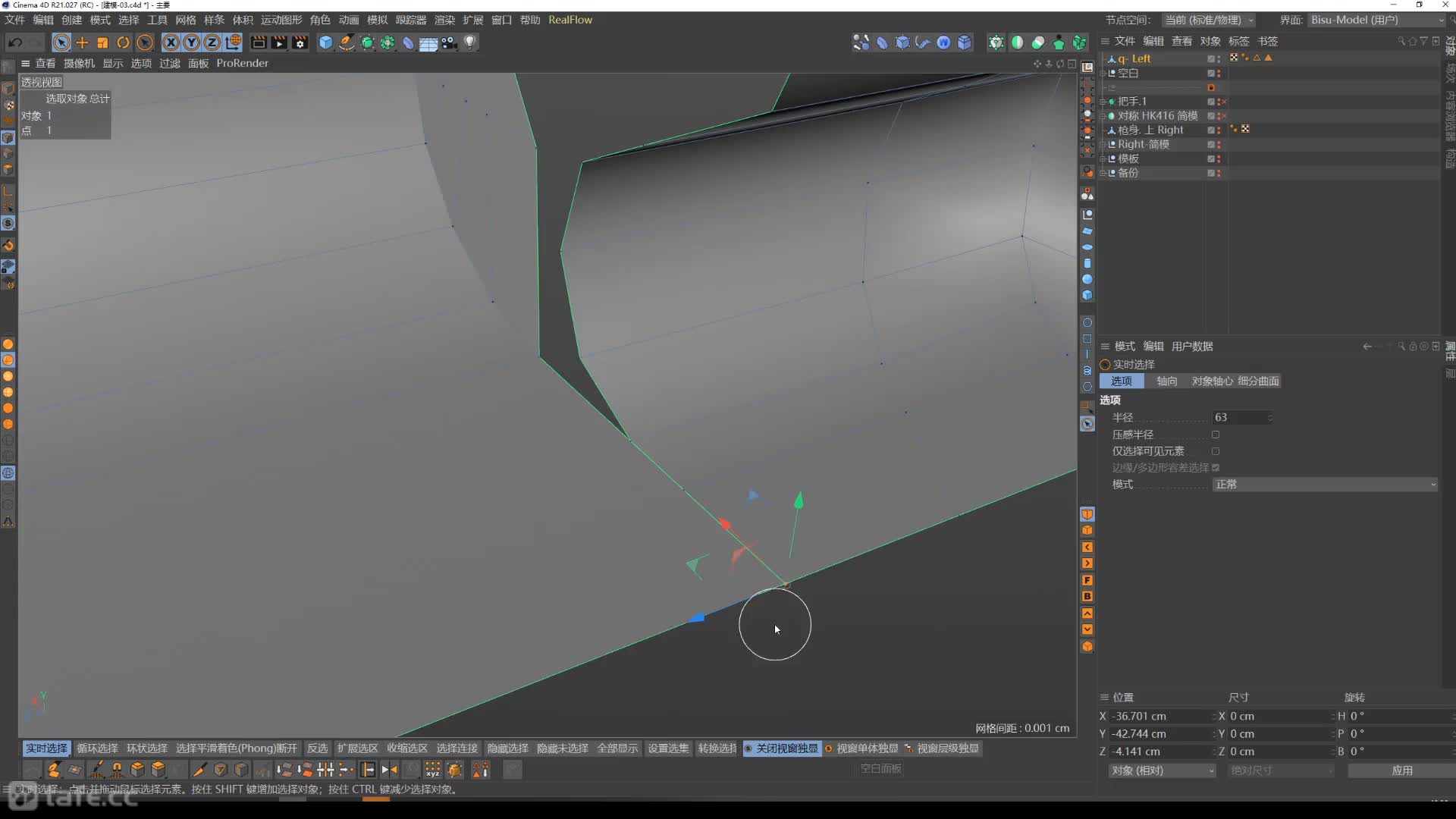The height and width of the screenshot is (819, 1456).
Task: Expand the 备份 tree node
Action: pos(1103,174)
